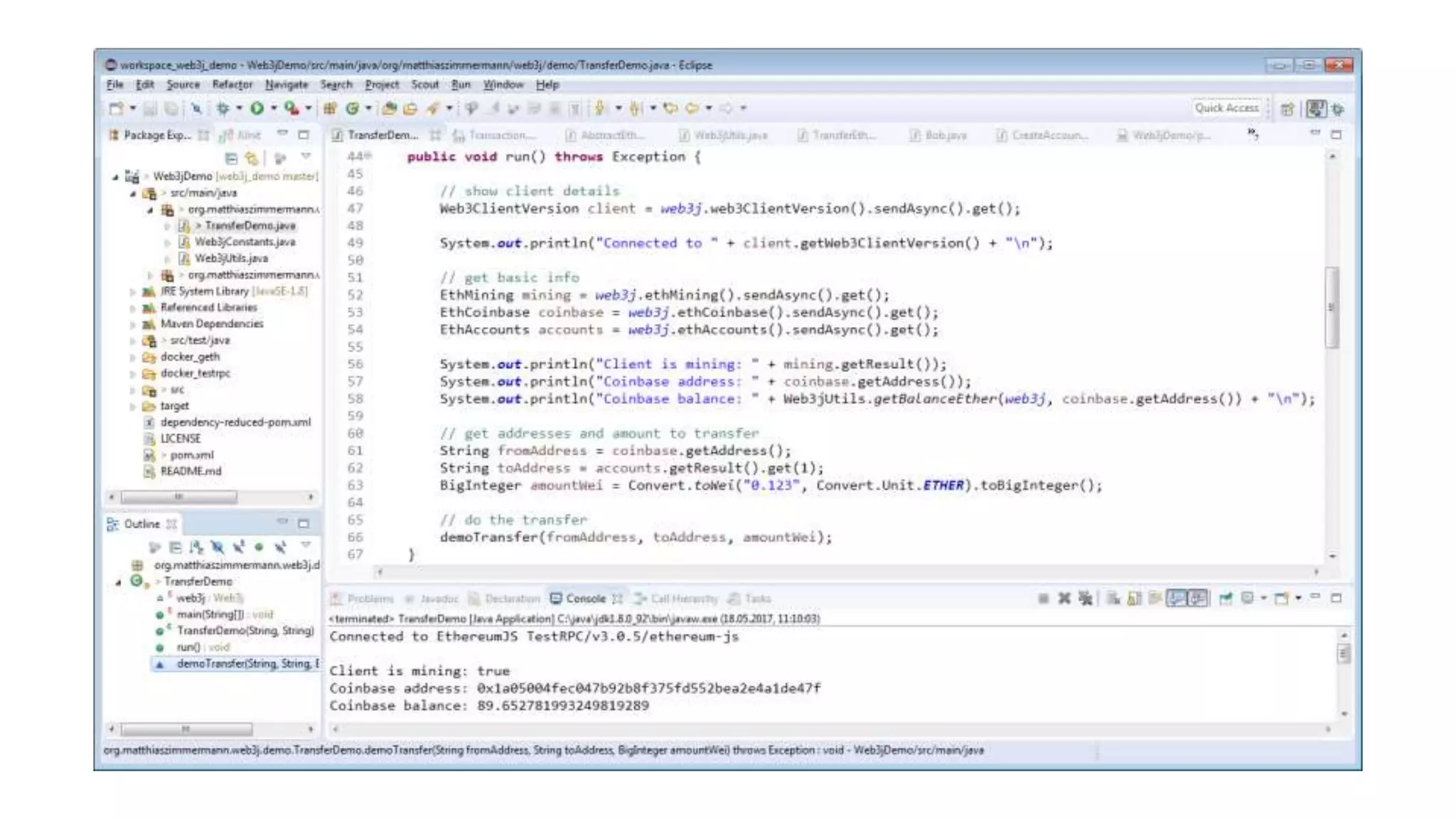Click the Quick Access search field
This screenshot has width=1456, height=819.
click(1226, 108)
